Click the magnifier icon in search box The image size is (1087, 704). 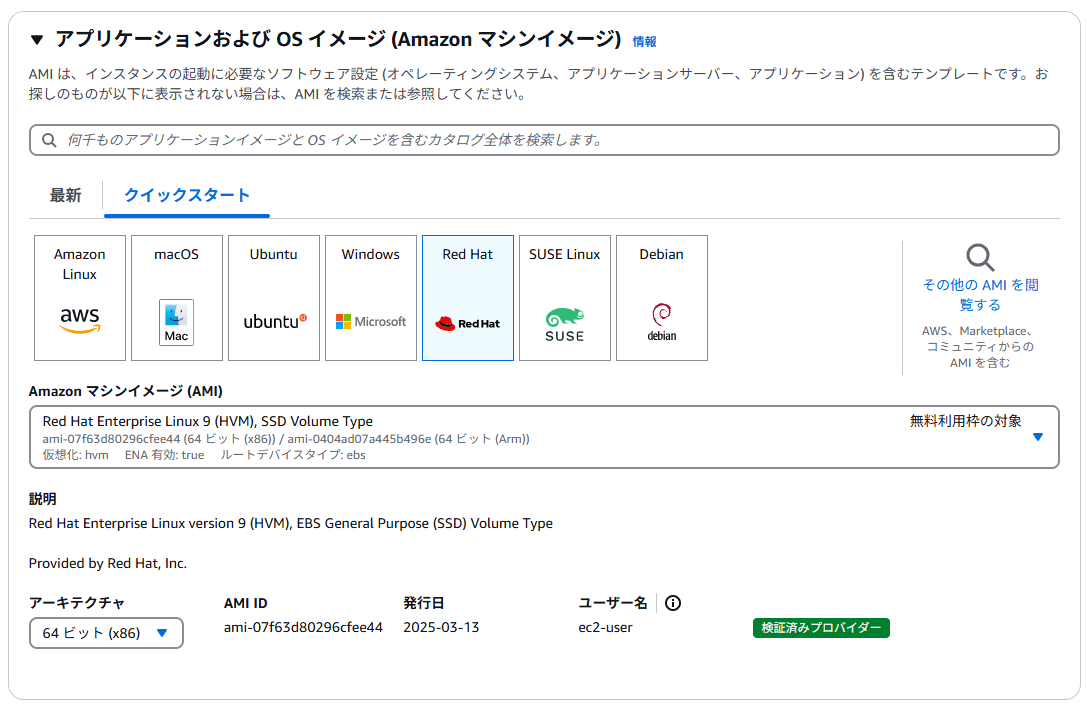pos(49,140)
